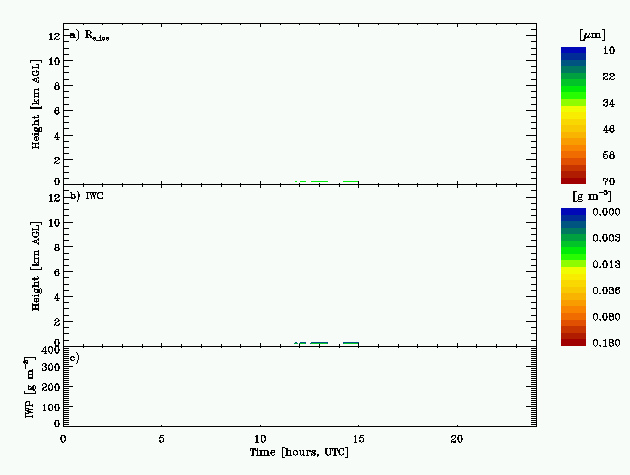Click the 0.180 value on IWC colorbar
The image size is (630, 475).
(x=606, y=342)
